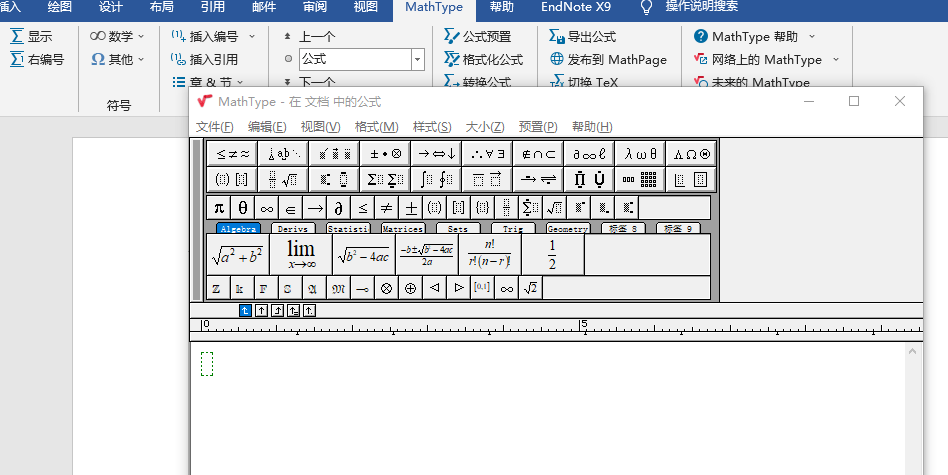Screen dimensions: 948x475
Task: Open the summation templates palette
Action: (385, 179)
